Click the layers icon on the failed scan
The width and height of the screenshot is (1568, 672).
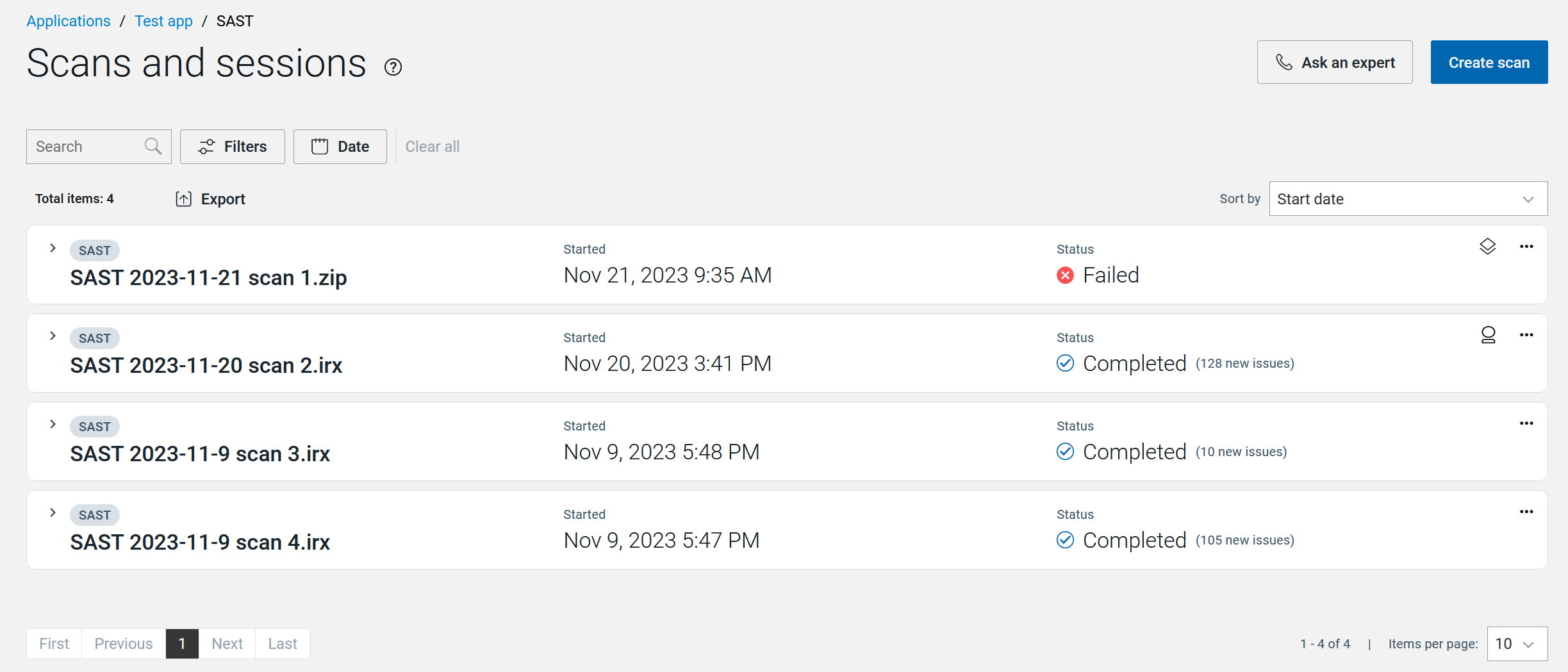tap(1487, 247)
